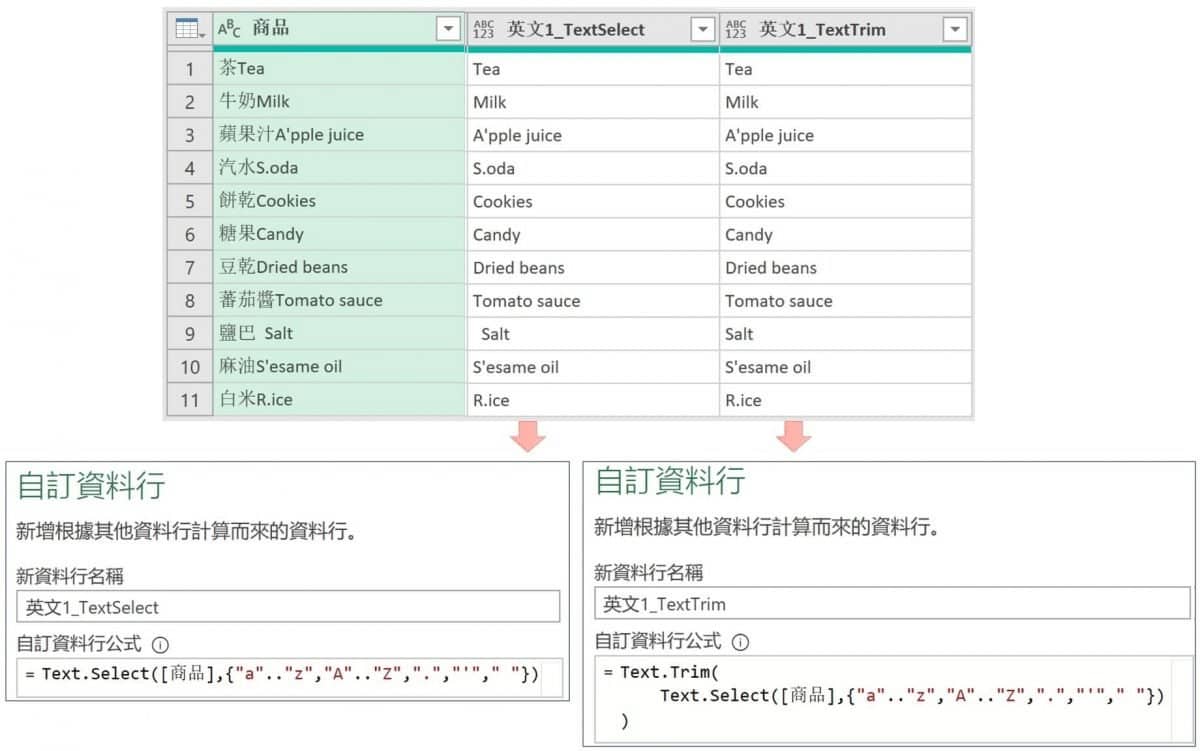Select the cell 蕃茄醬Tomato sauce in 商品 column

[340, 300]
